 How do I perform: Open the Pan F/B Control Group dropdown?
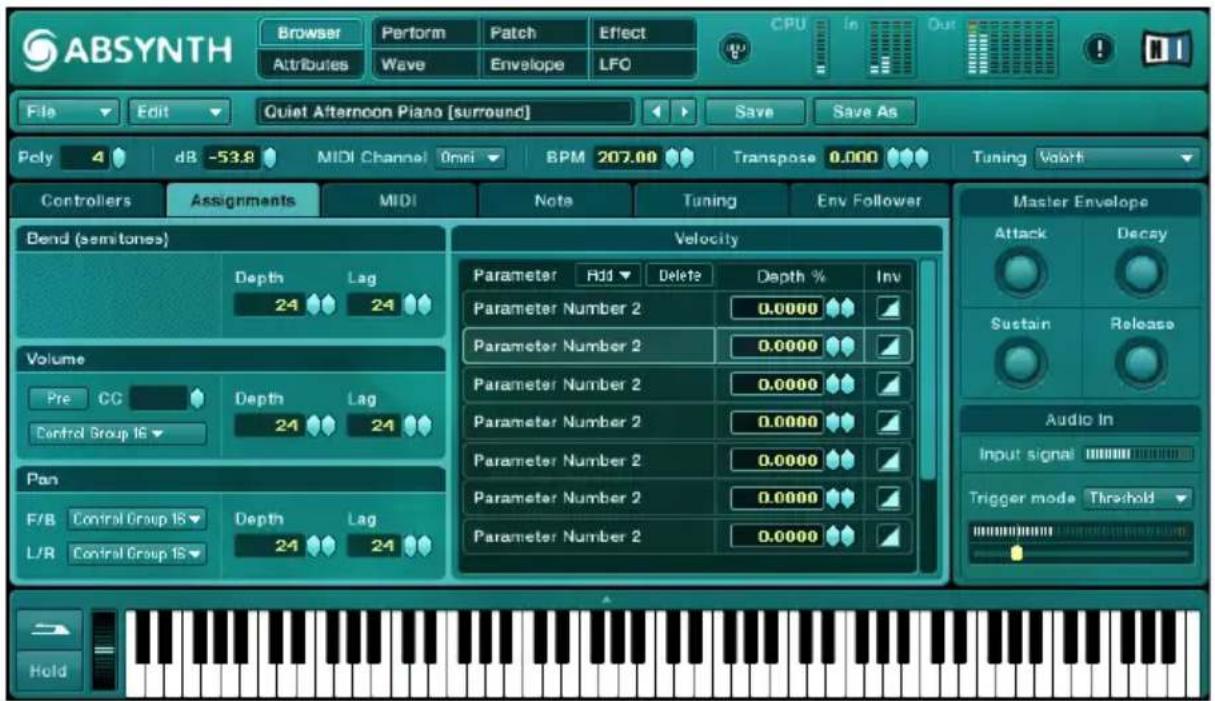coord(136,519)
